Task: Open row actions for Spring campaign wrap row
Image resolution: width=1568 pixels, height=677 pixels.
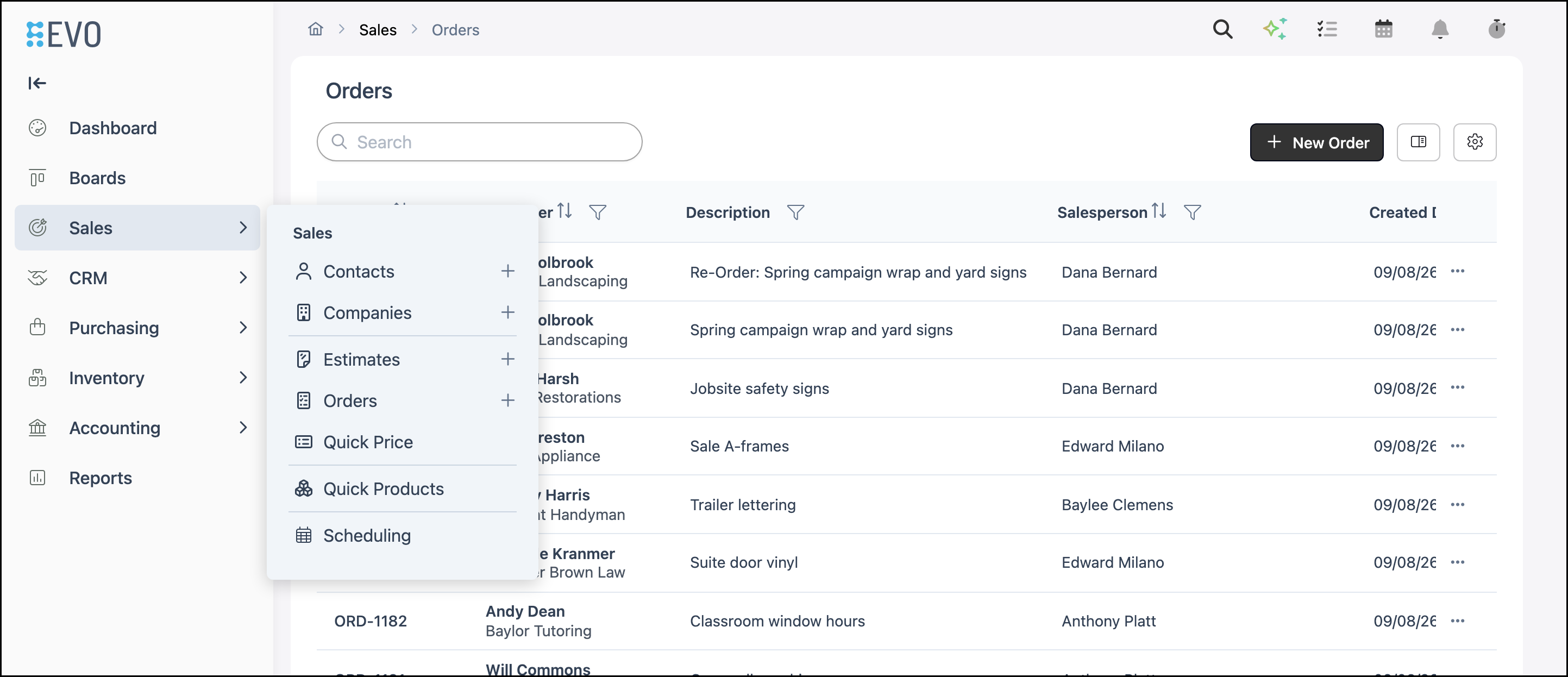Action: point(1457,329)
